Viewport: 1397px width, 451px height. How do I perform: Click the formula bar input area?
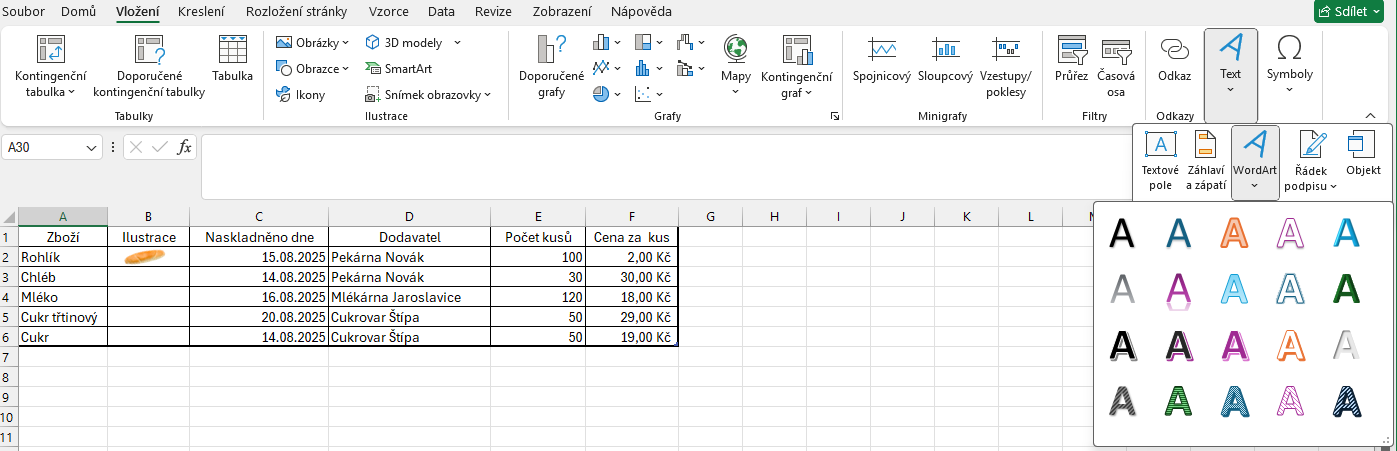[665, 167]
